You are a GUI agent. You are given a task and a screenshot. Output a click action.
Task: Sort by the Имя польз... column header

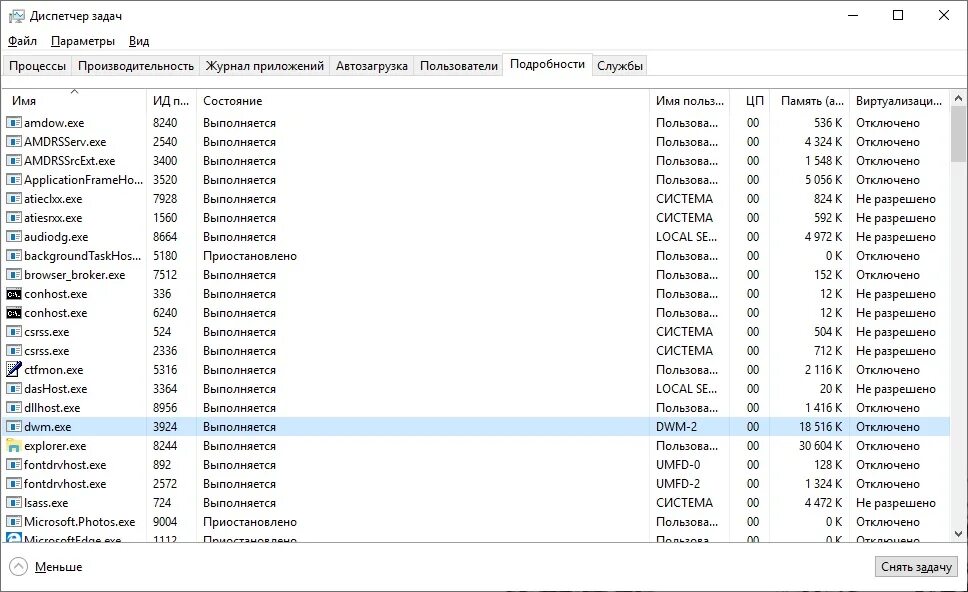click(x=689, y=101)
